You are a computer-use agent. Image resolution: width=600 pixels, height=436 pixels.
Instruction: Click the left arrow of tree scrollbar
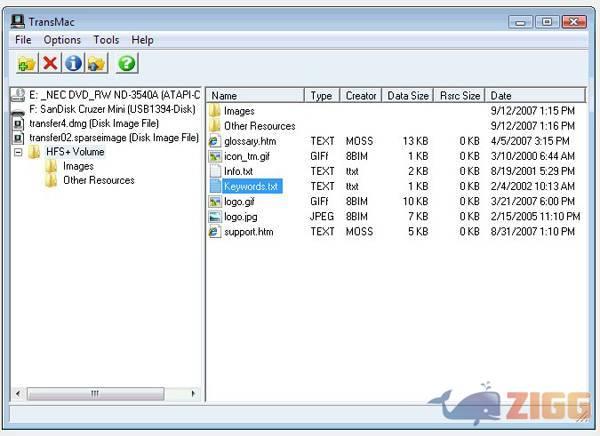click(18, 394)
